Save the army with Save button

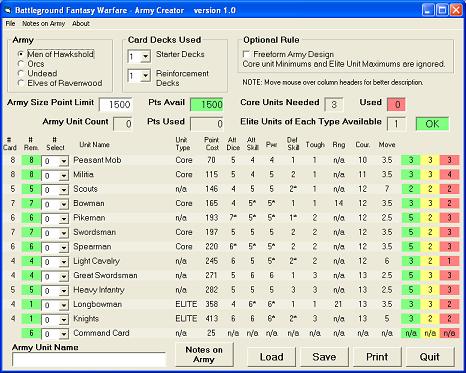point(324,357)
